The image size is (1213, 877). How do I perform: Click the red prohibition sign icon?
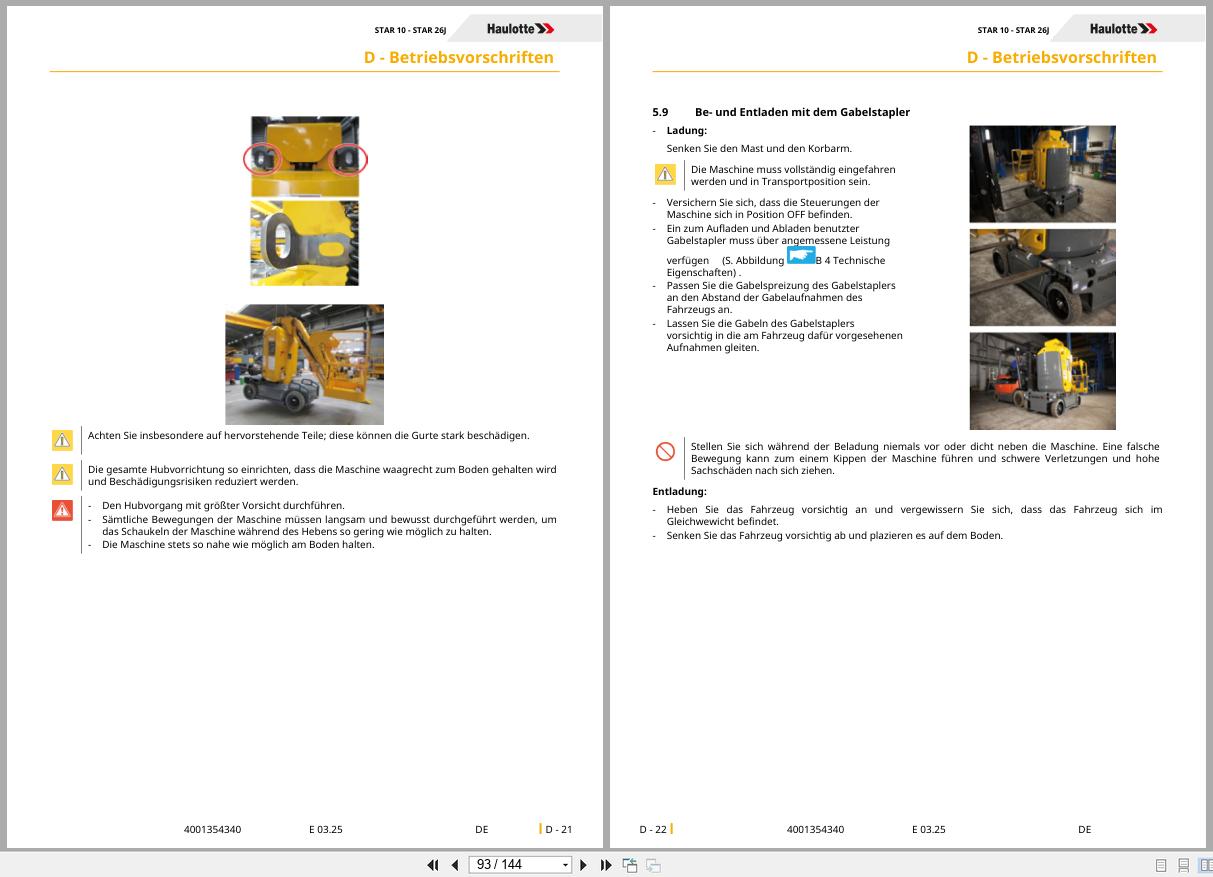(x=665, y=452)
